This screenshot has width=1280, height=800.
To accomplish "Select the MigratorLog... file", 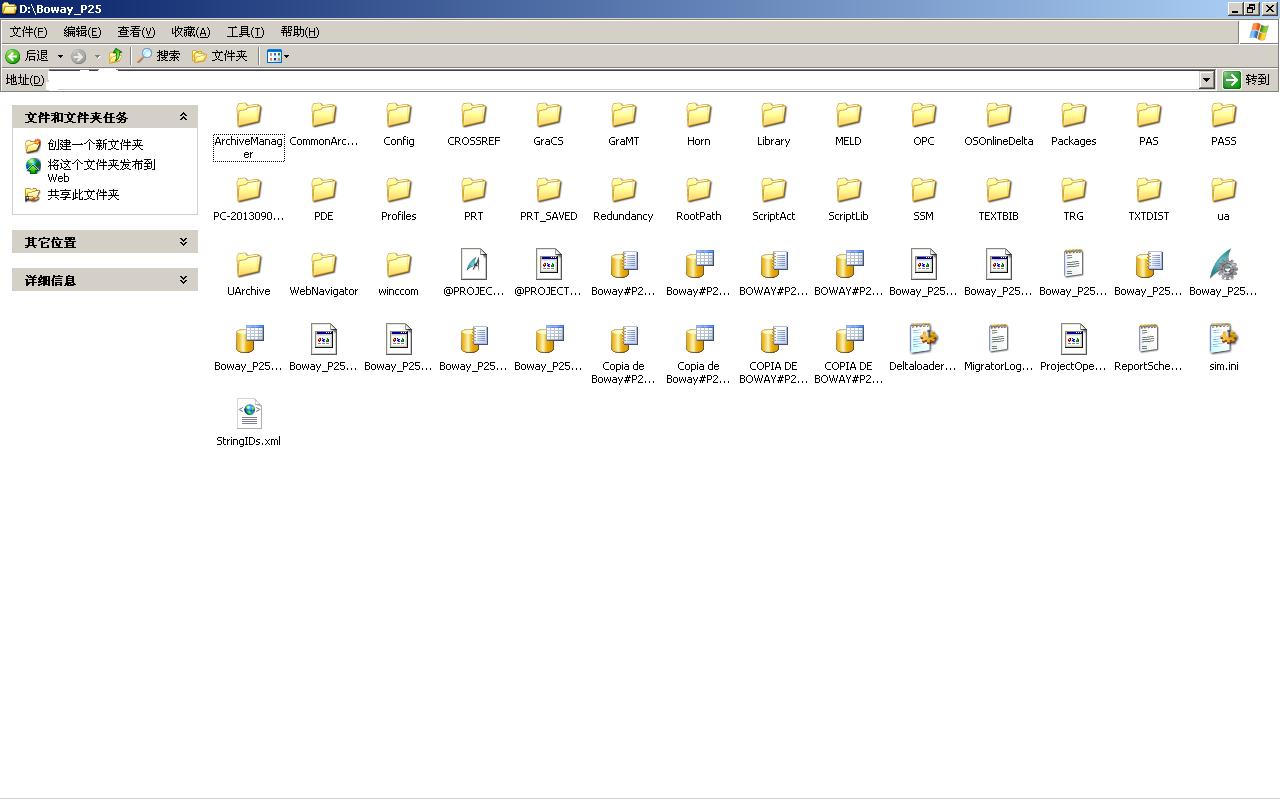I will (x=999, y=350).
